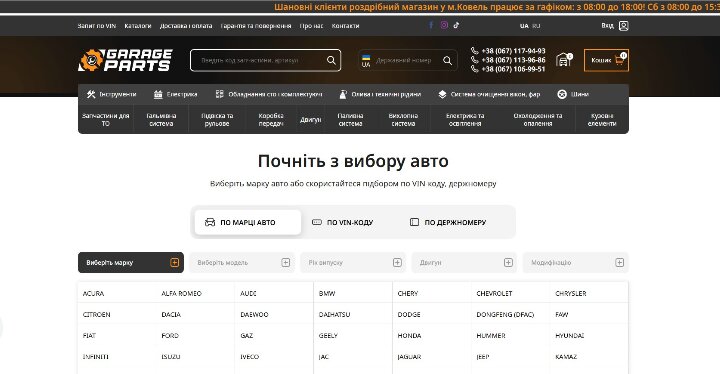Choose the DODGE brand
The height and width of the screenshot is (374, 720).
click(x=409, y=314)
